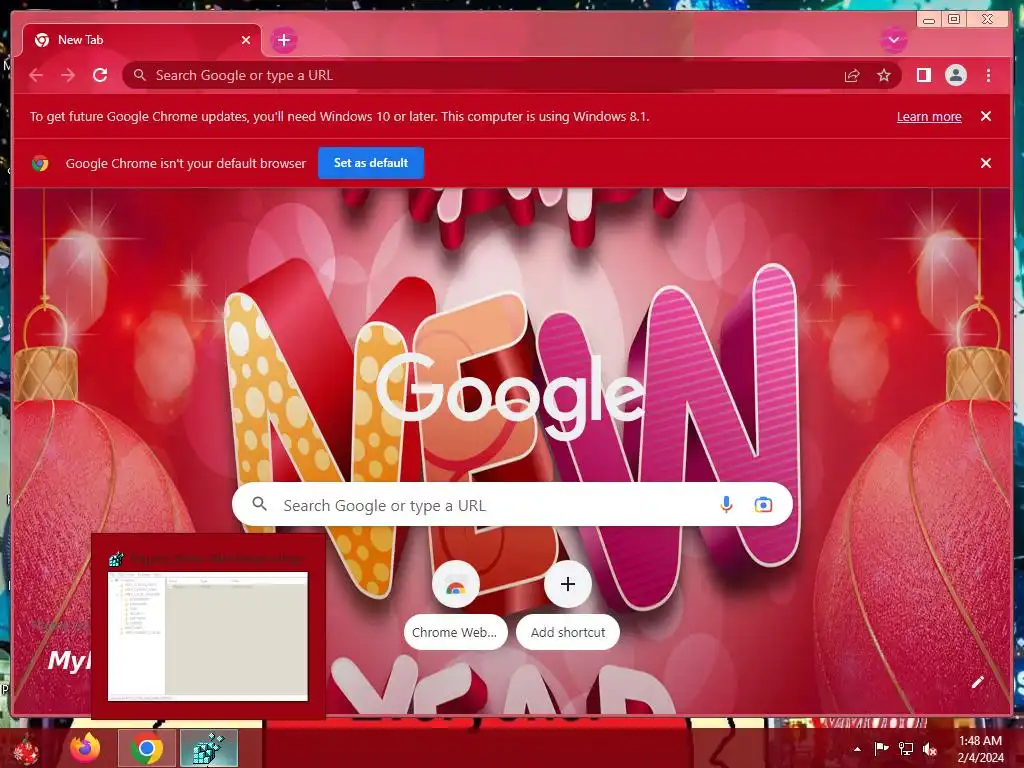Viewport: 1024px width, 768px height.
Task: Click the search magnifier in the address bar
Action: pyautogui.click(x=140, y=75)
